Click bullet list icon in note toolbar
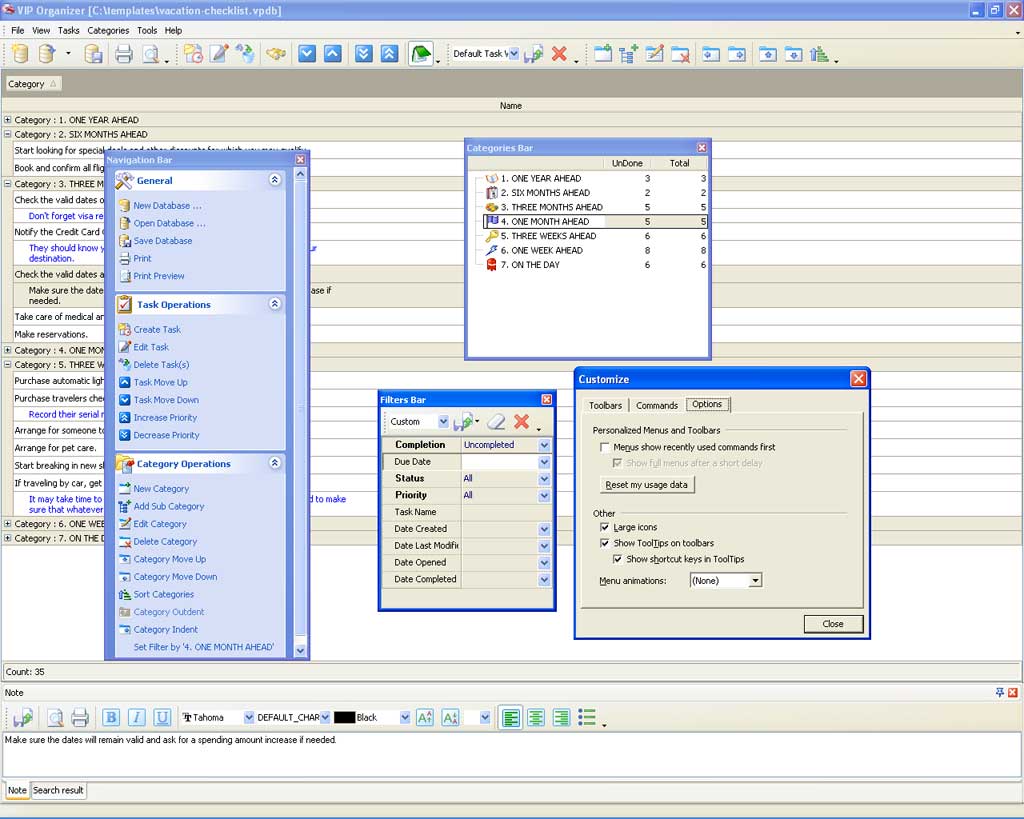The height and width of the screenshot is (819, 1024). (x=587, y=717)
